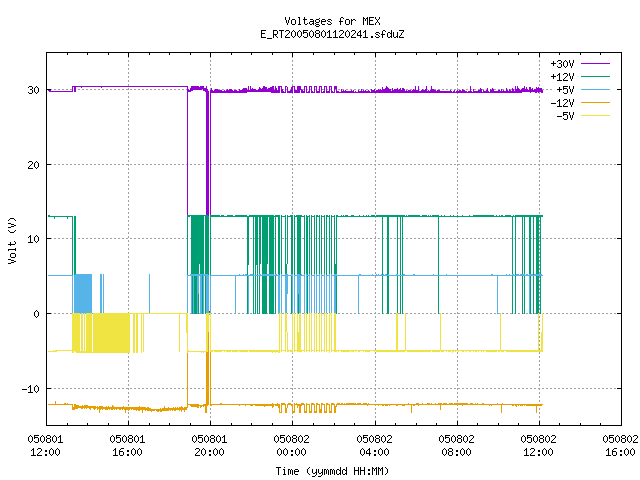Click x-axis label 050802 12:00
This screenshot has height=480, width=640.
538,446
